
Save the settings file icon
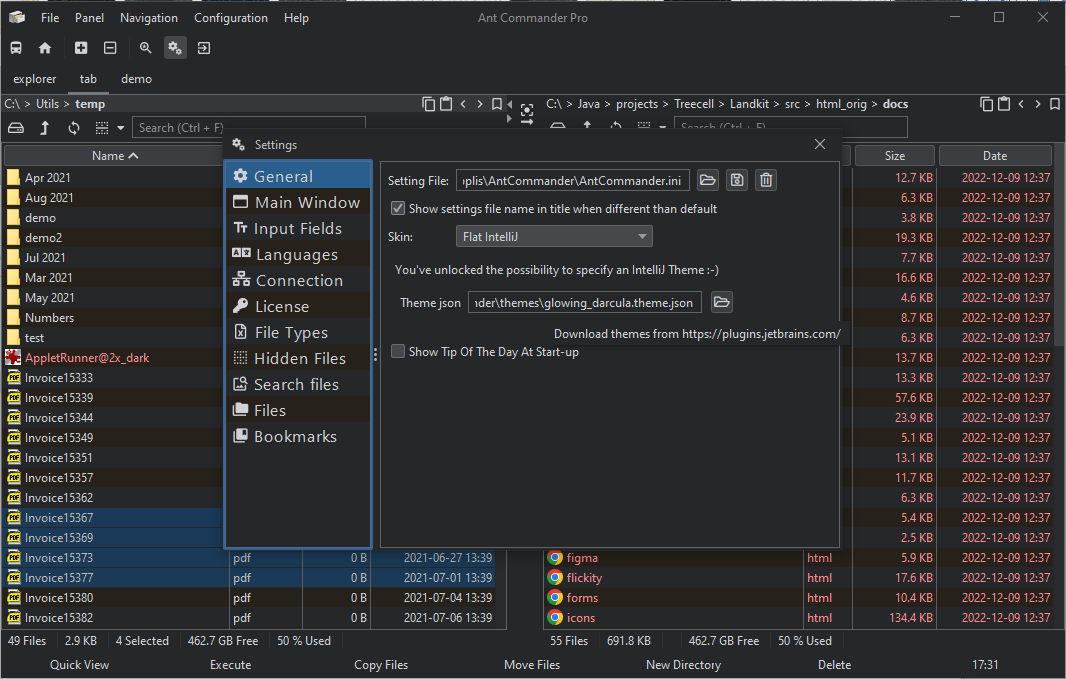(x=737, y=180)
